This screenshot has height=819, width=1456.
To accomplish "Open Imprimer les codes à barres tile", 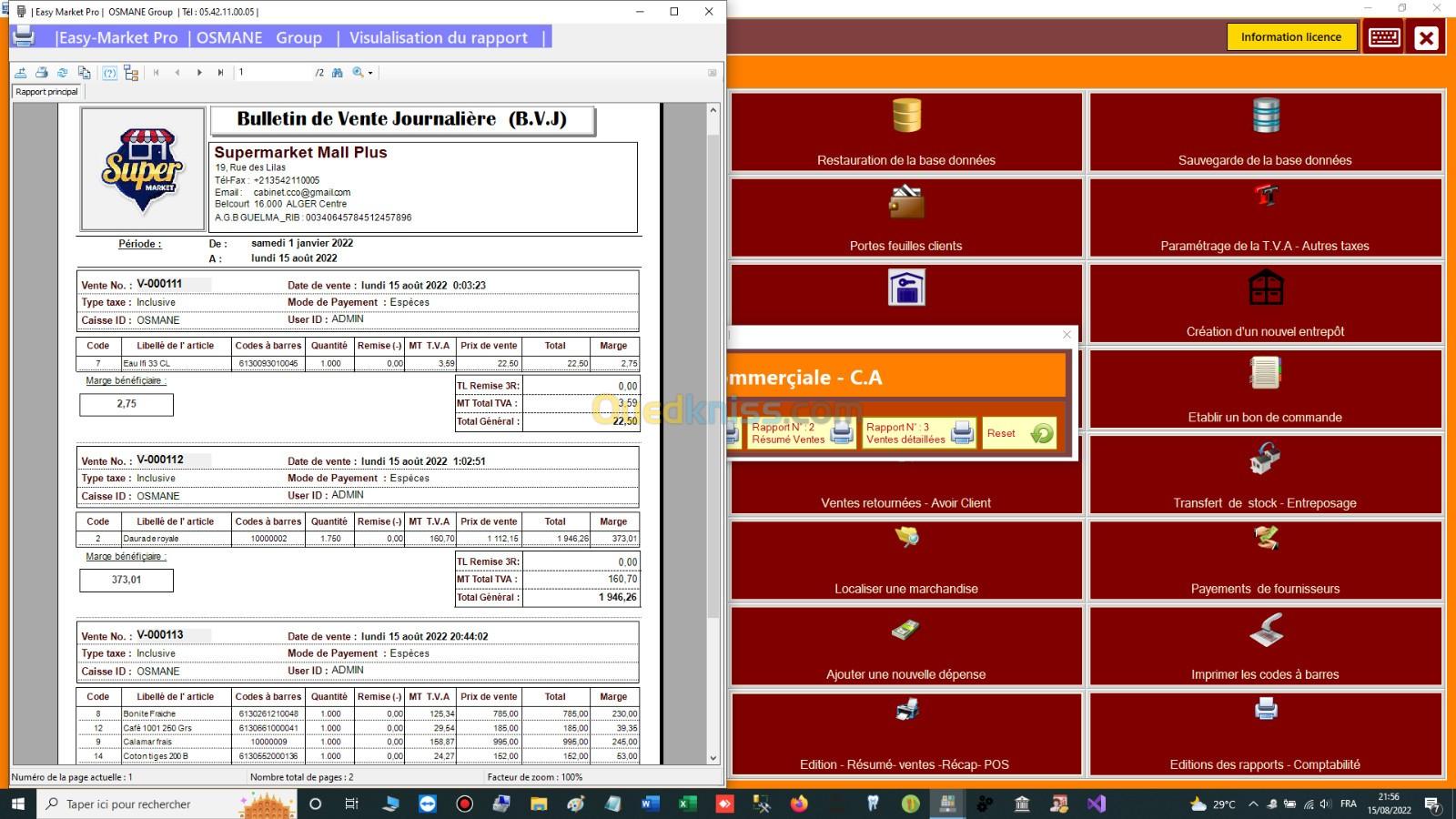I will pyautogui.click(x=1265, y=646).
